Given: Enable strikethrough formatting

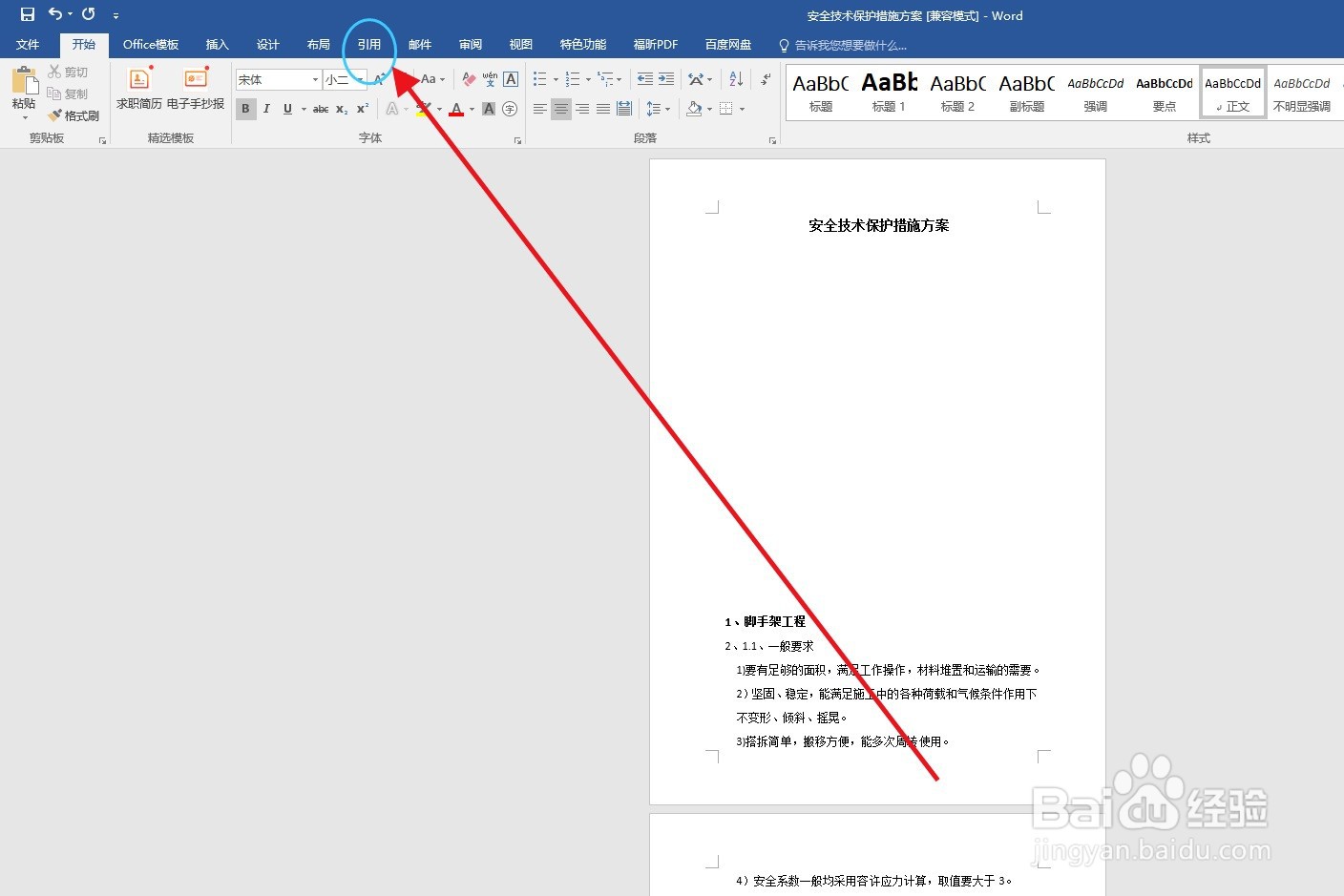Looking at the screenshot, I should (x=321, y=108).
